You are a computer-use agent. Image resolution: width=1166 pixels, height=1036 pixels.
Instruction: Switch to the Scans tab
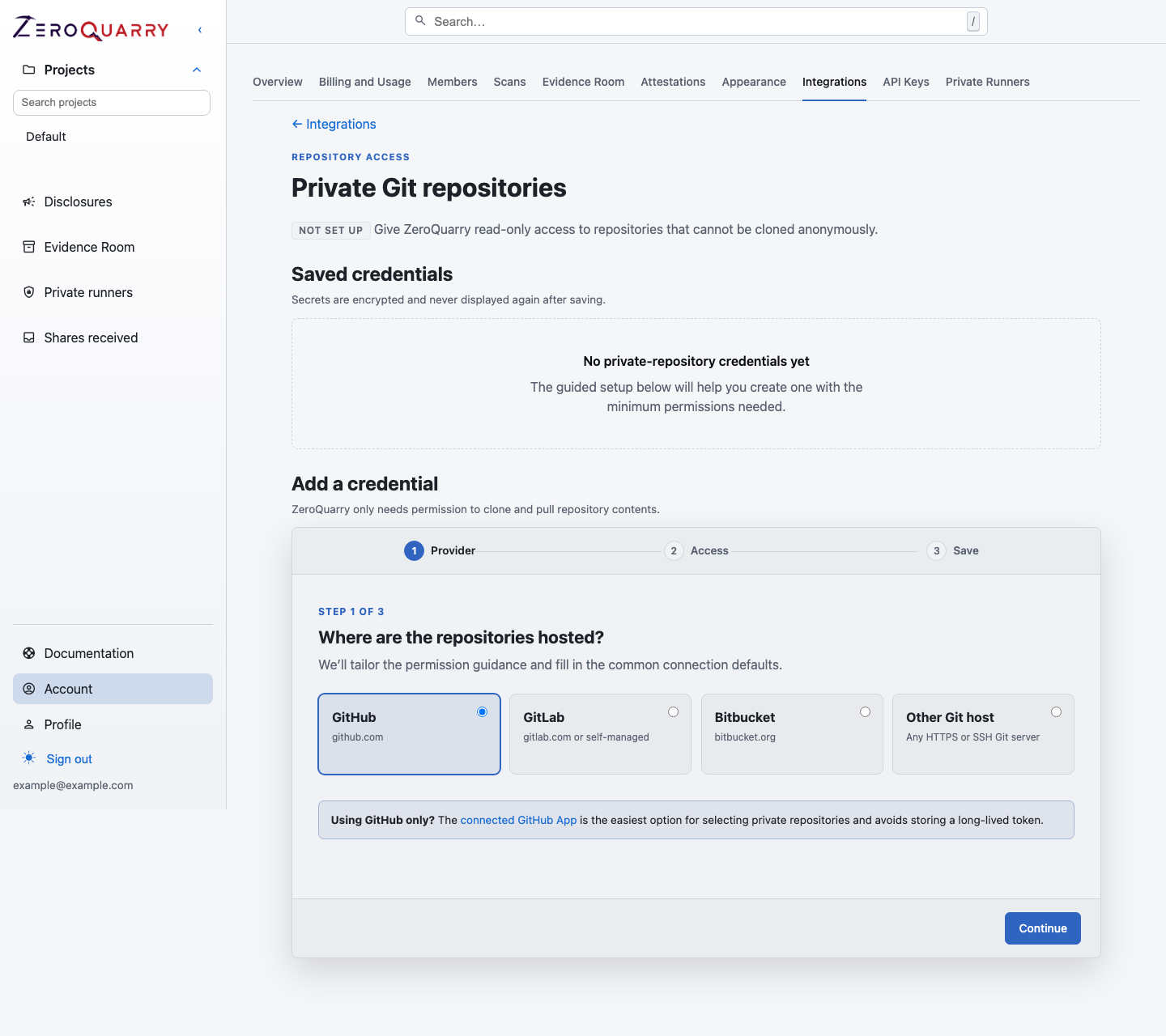pyautogui.click(x=510, y=82)
